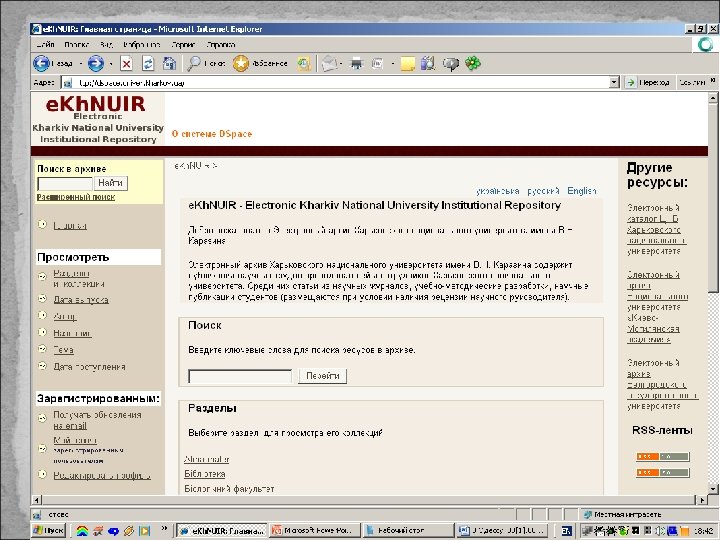
Task: Focus the sidebar archive search input
Action: (x=65, y=184)
